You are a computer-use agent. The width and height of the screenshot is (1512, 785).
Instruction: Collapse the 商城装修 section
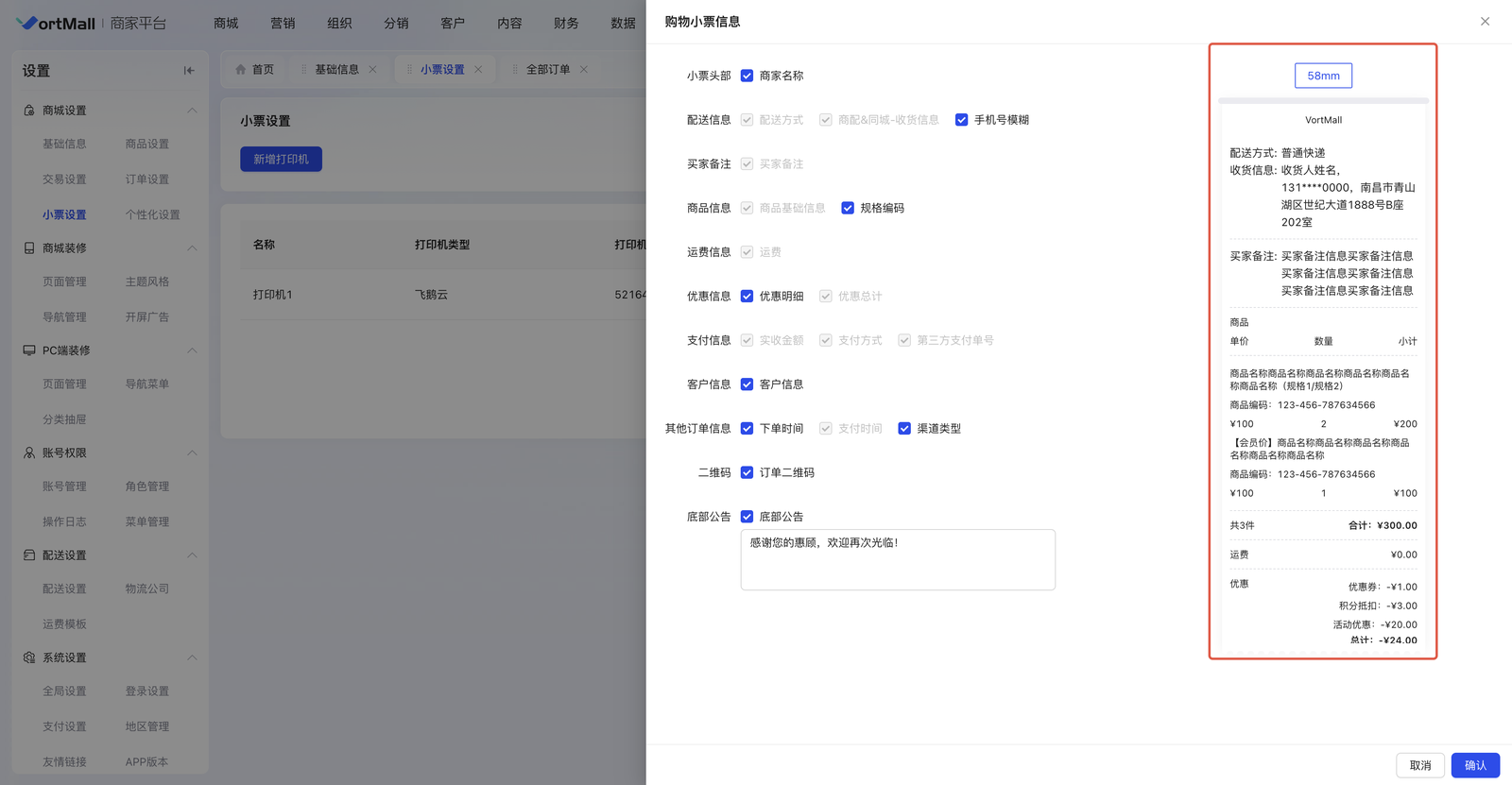click(x=192, y=248)
